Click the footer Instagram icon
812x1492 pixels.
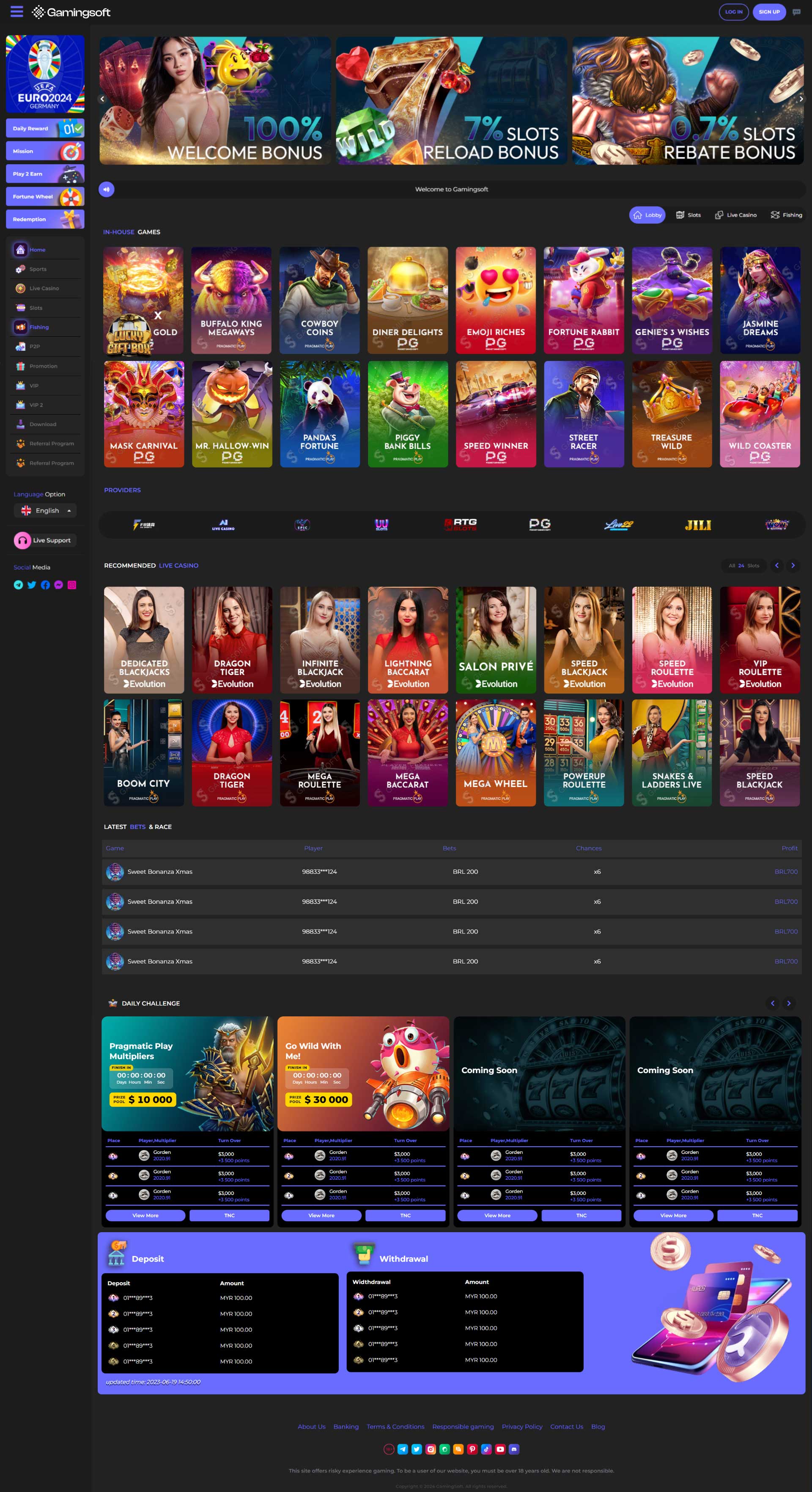point(431,1449)
